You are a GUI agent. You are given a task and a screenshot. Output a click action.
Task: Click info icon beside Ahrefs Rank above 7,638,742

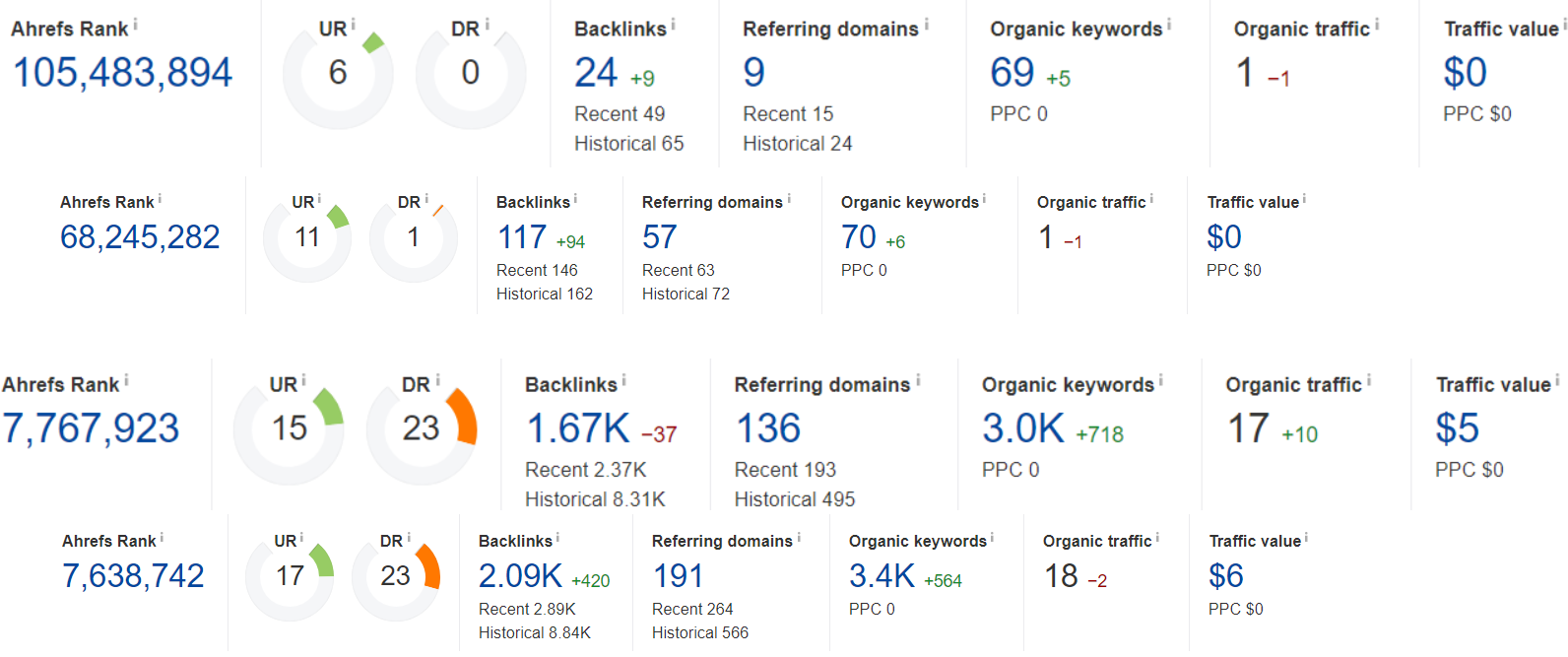point(162,538)
